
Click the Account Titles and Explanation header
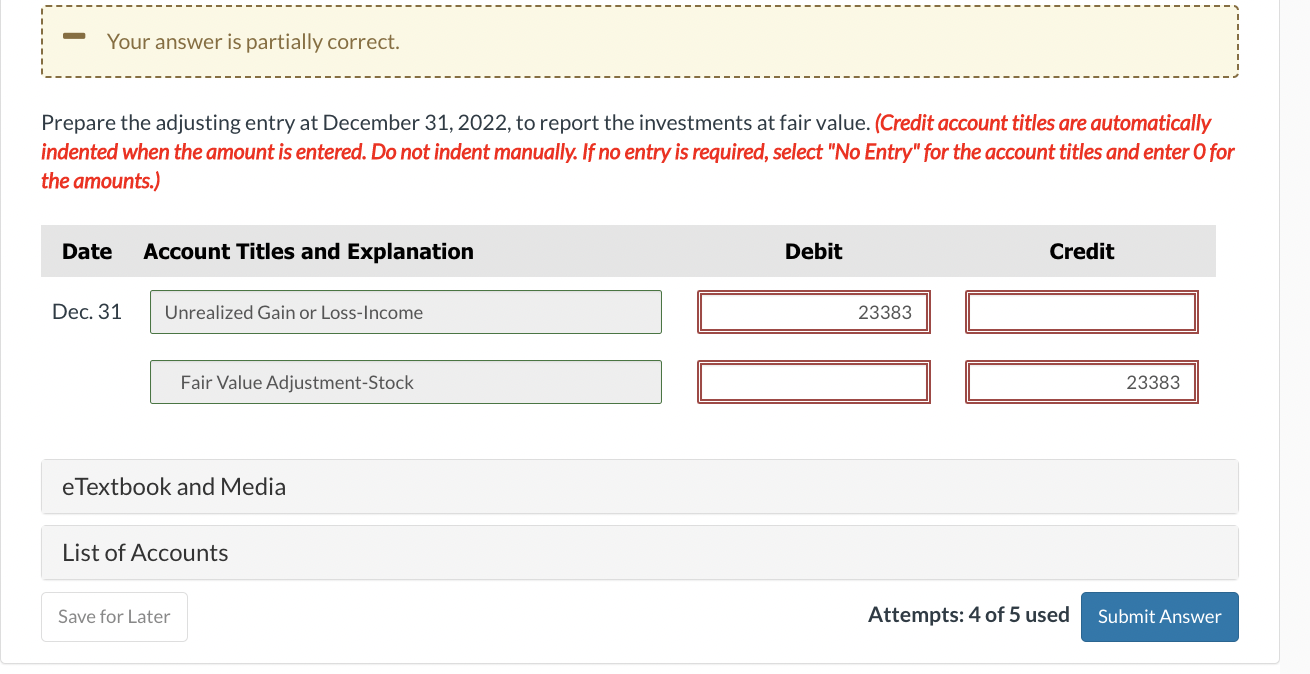pos(308,252)
